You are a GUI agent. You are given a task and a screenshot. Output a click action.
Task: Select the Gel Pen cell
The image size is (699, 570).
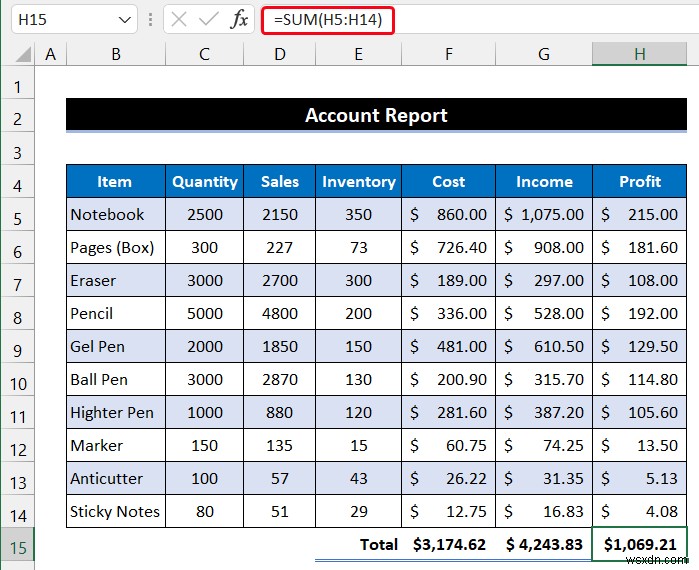(116, 346)
